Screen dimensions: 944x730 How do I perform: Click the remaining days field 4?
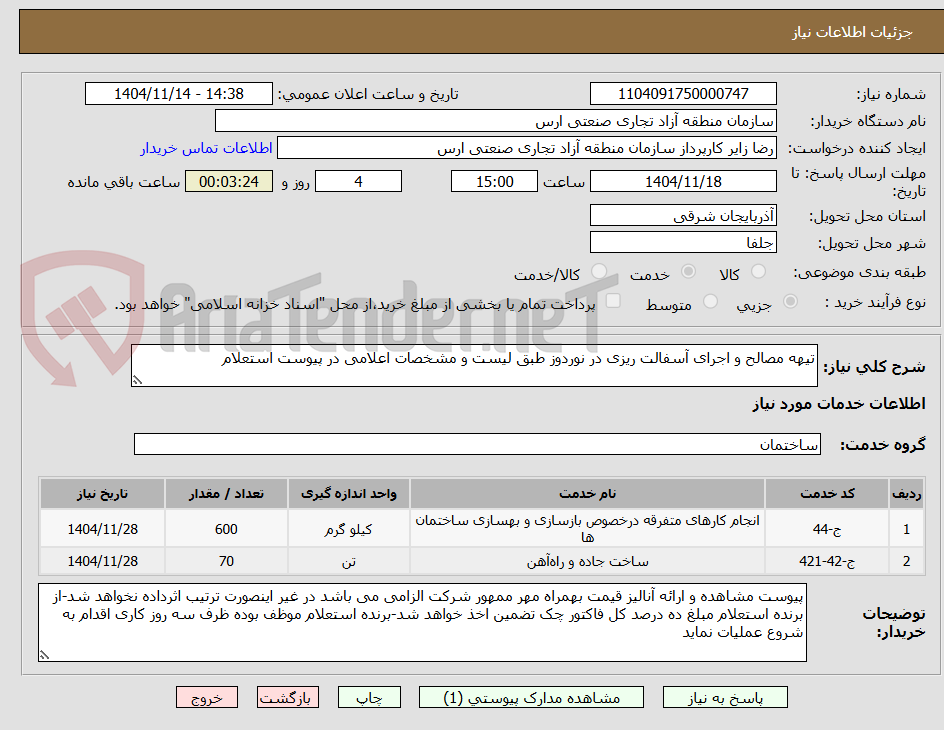pos(358,181)
